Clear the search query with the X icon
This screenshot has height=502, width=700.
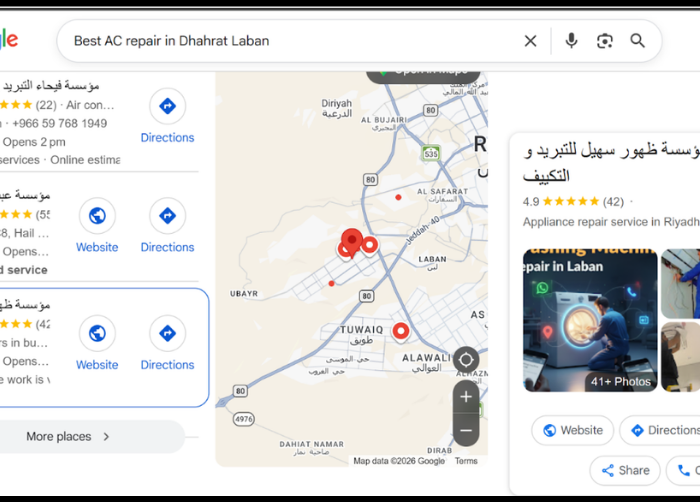(530, 41)
